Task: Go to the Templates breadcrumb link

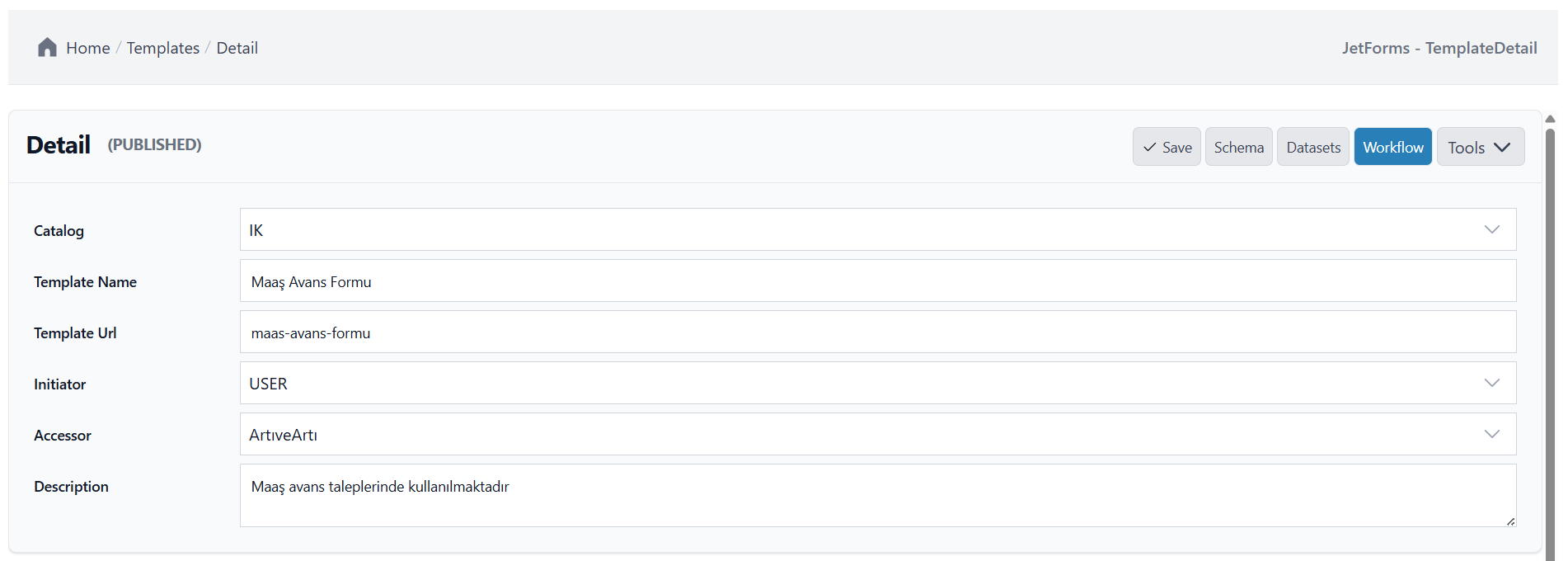Action: (162, 48)
